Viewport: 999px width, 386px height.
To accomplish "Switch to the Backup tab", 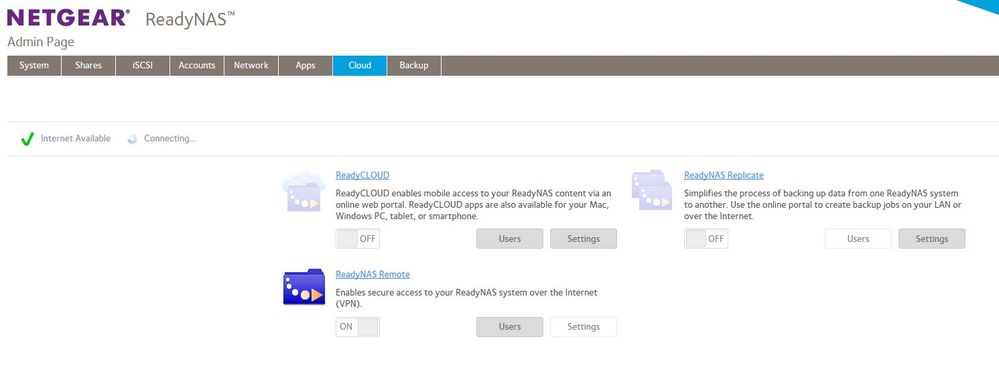I will click(x=413, y=66).
